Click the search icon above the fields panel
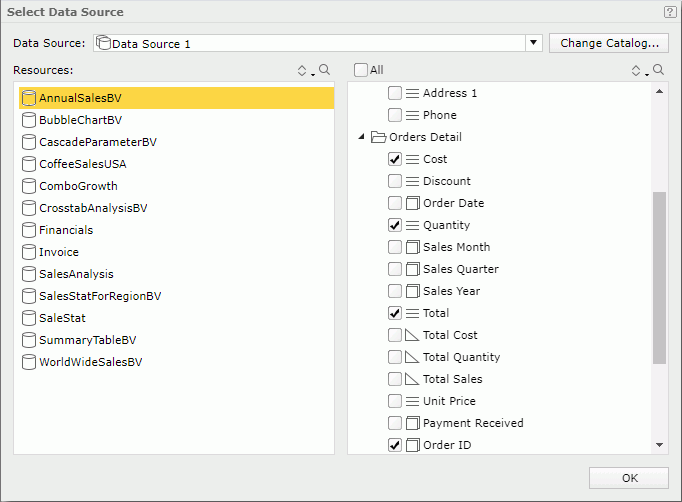The height and width of the screenshot is (502, 682). 657,71
